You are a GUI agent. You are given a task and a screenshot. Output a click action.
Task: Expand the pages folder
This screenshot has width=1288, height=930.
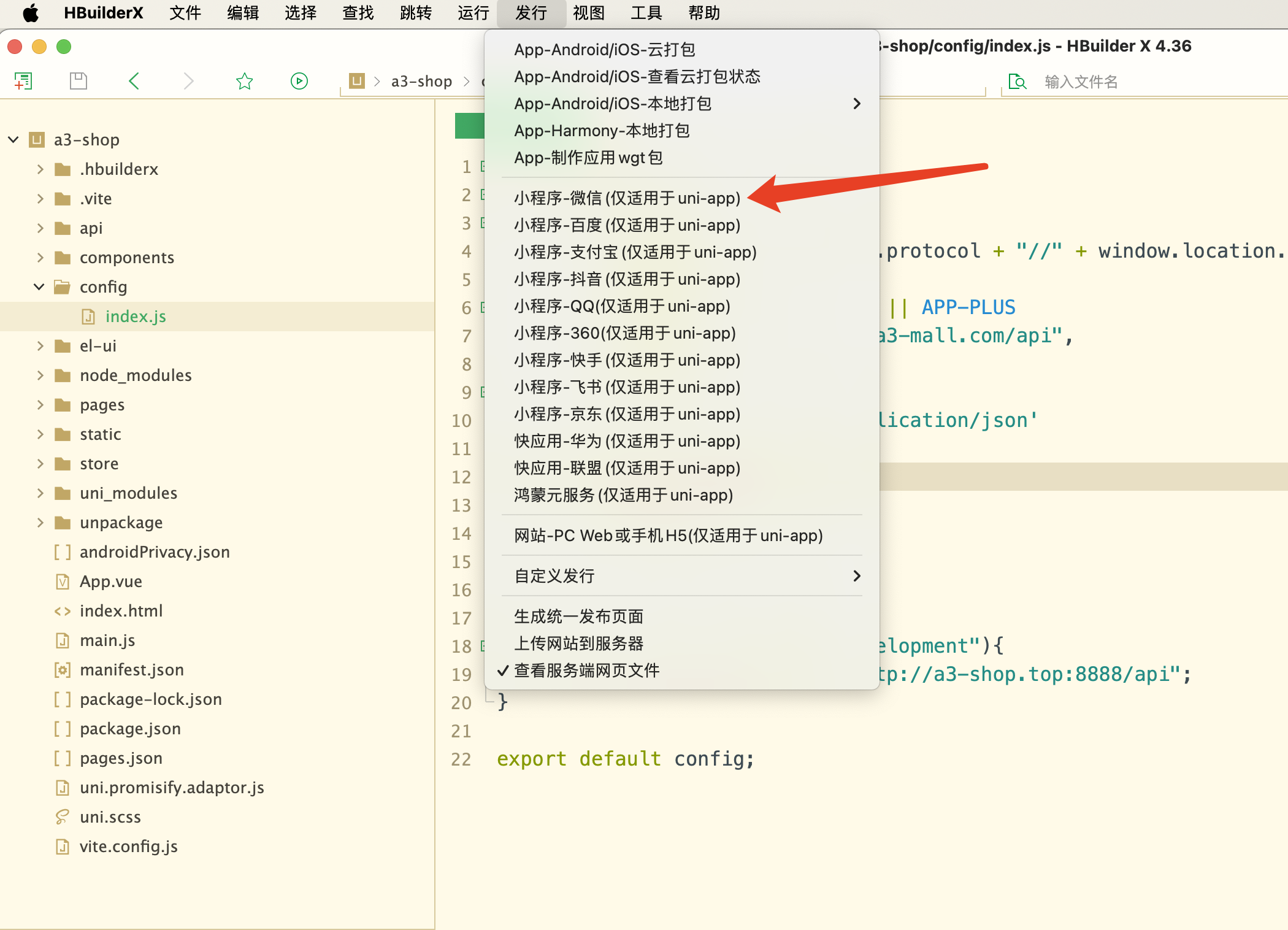click(x=40, y=405)
